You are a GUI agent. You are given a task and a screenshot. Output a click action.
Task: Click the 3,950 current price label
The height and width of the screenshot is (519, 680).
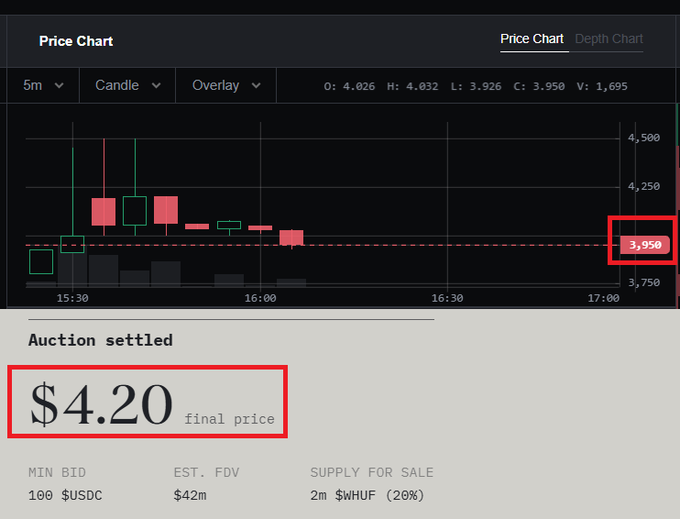point(645,245)
